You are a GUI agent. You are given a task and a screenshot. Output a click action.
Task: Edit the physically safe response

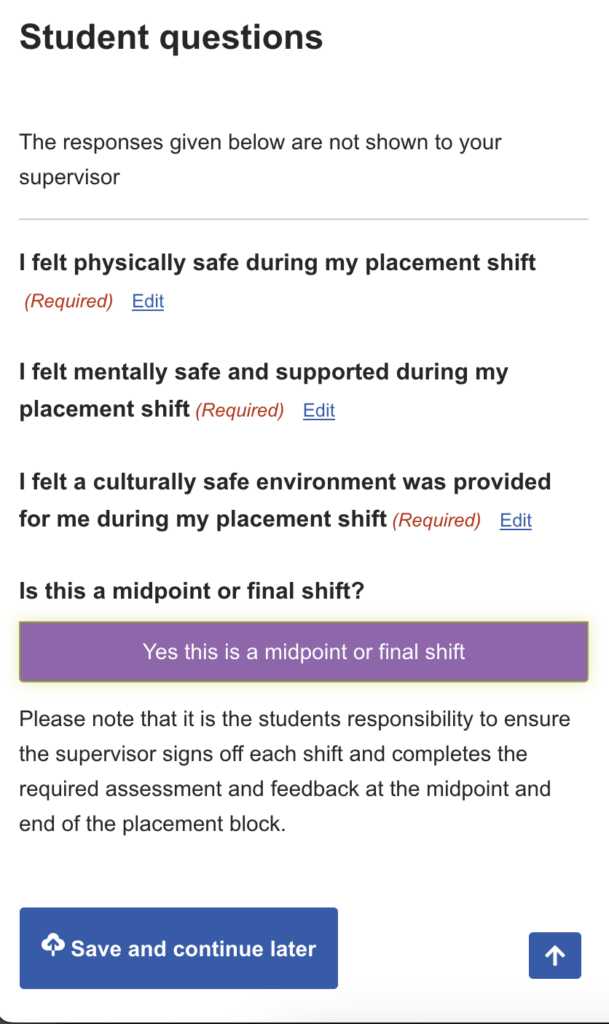pos(148,301)
